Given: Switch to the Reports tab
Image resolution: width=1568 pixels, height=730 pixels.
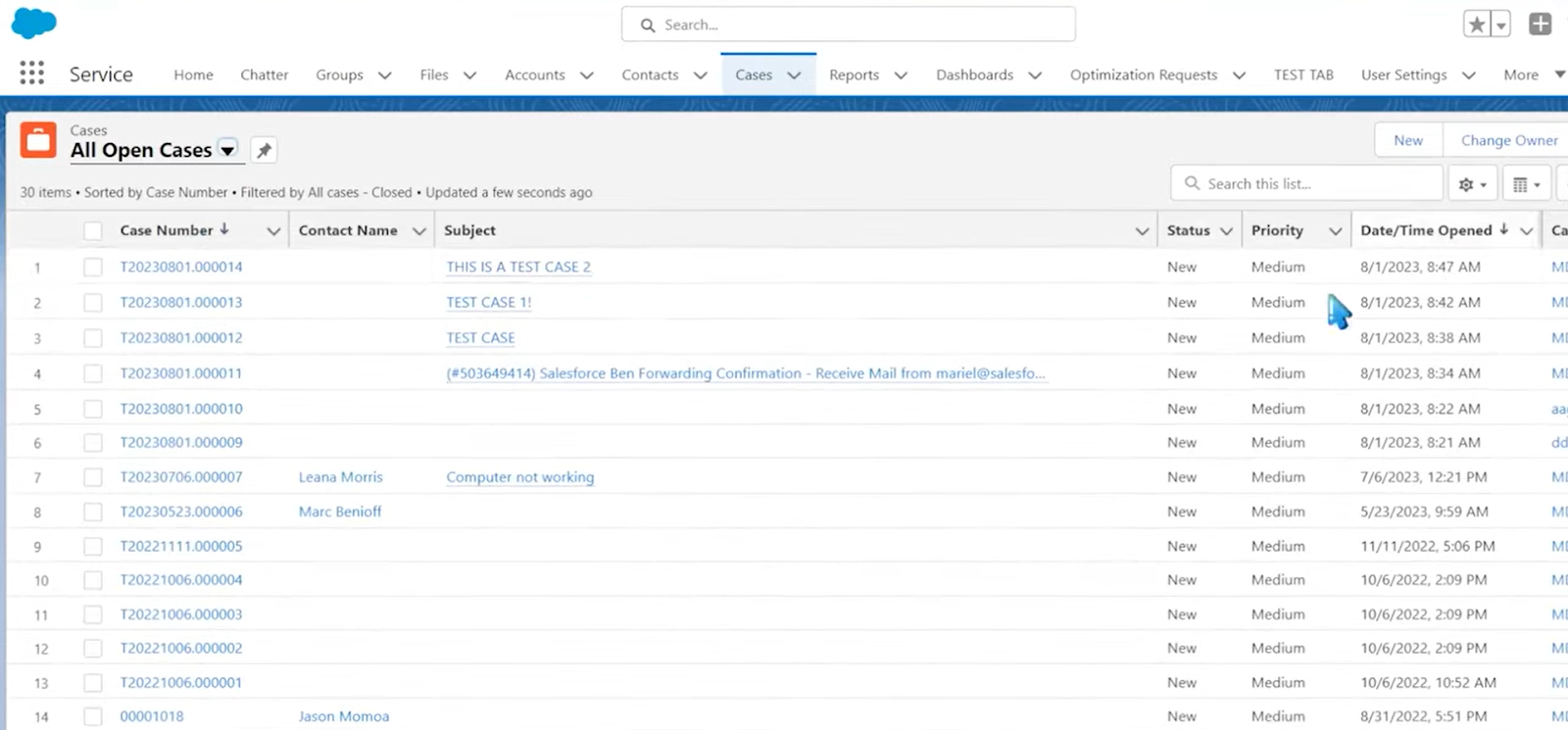Looking at the screenshot, I should (x=854, y=74).
